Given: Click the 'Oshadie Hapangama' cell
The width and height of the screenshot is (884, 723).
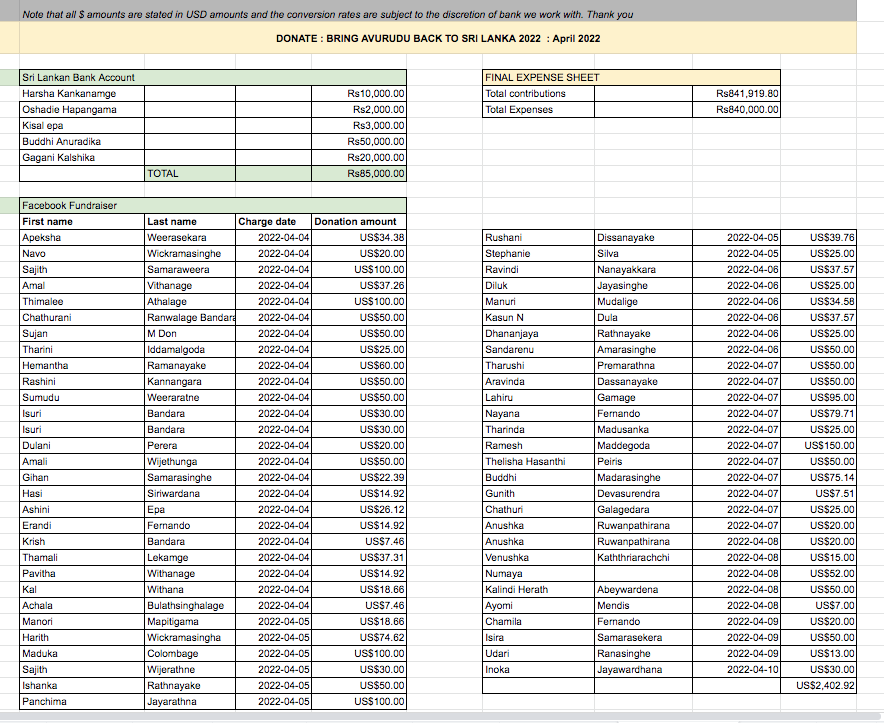Looking at the screenshot, I should tap(82, 109).
